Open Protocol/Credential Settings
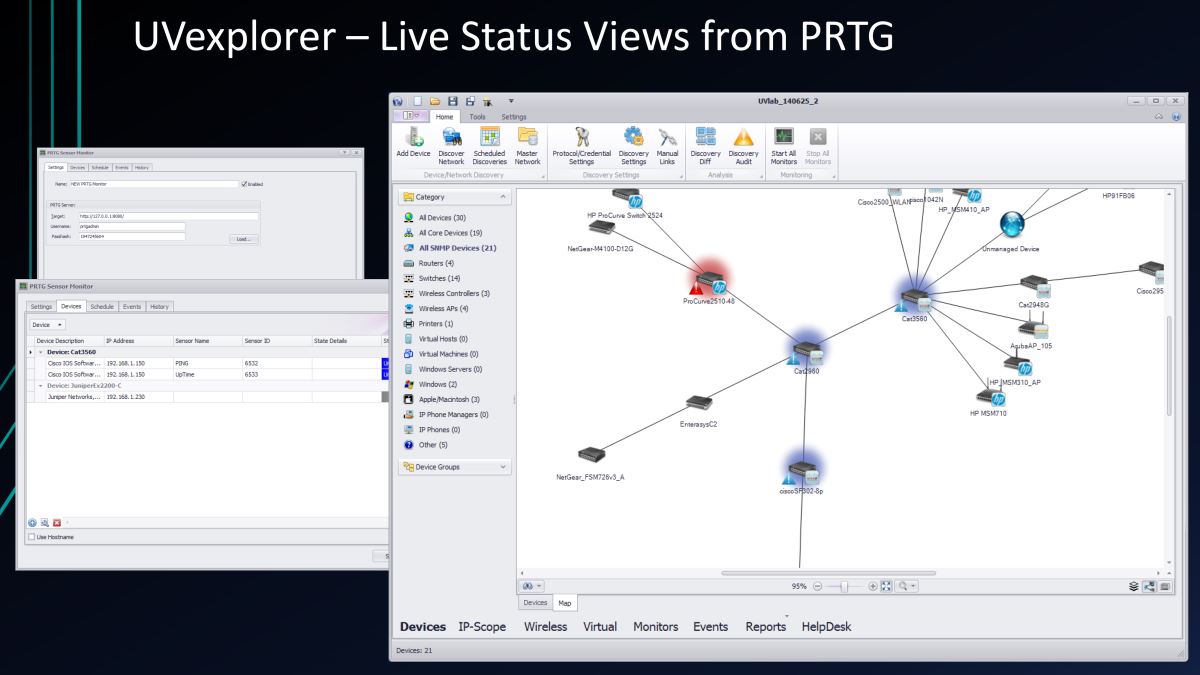Viewport: 1200px width, 675px height. pyautogui.click(x=581, y=145)
